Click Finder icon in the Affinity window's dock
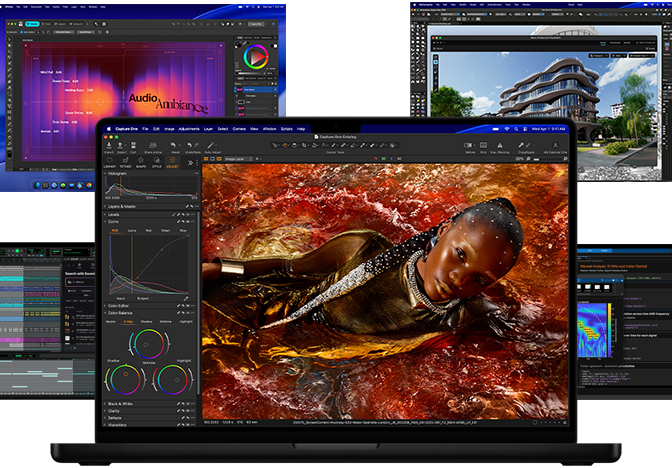 coord(37,185)
